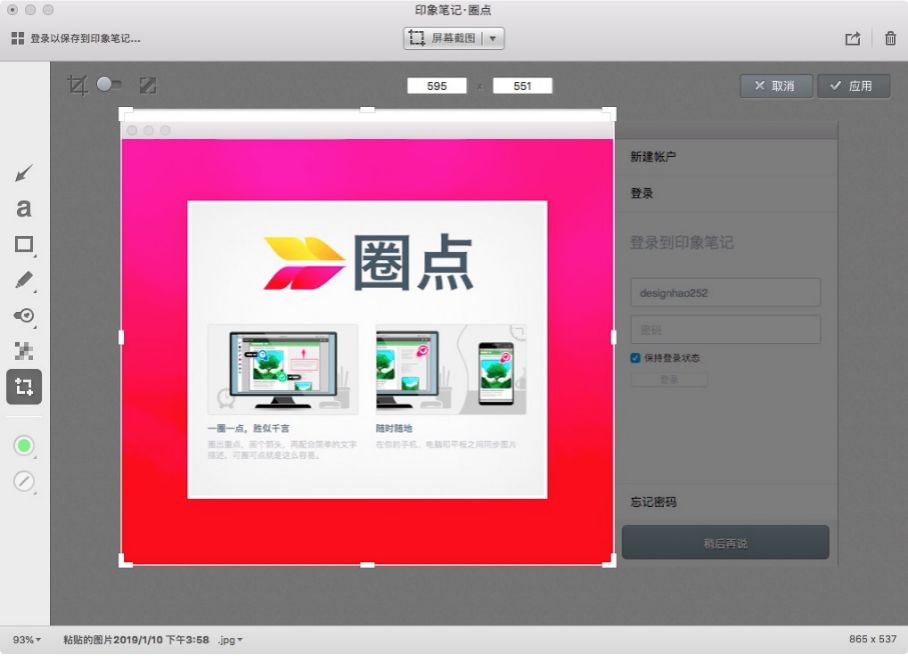Edit the height field showing 551
The image size is (908, 656).
click(x=522, y=86)
